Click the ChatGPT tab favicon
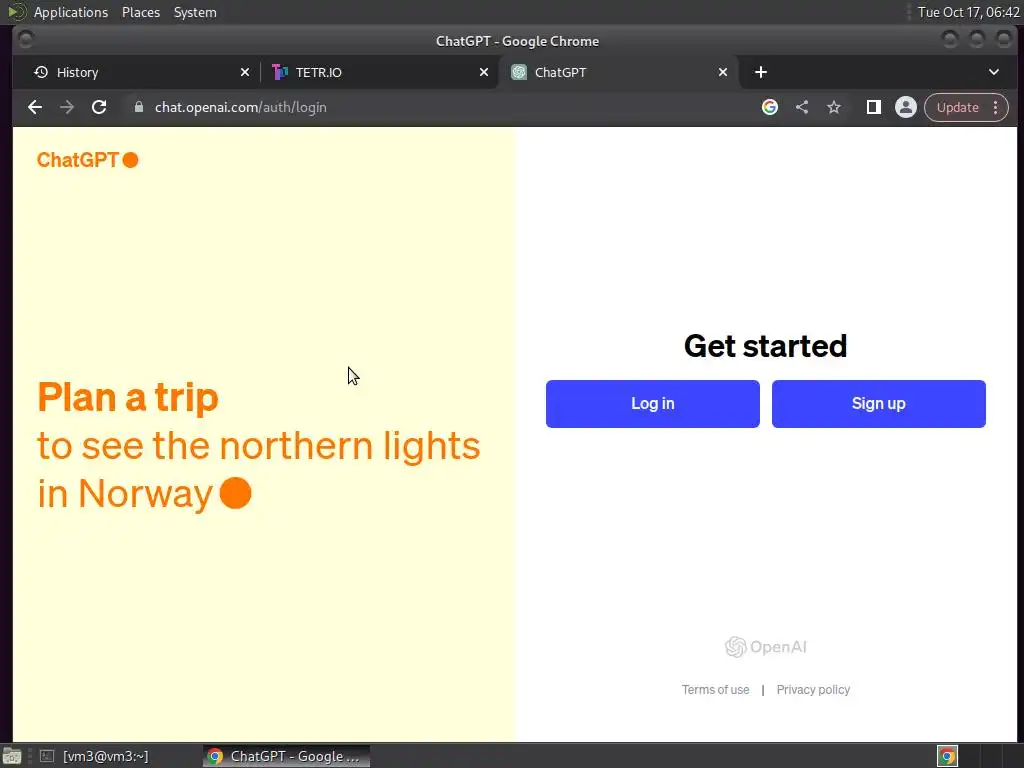The height and width of the screenshot is (768, 1024). click(519, 72)
